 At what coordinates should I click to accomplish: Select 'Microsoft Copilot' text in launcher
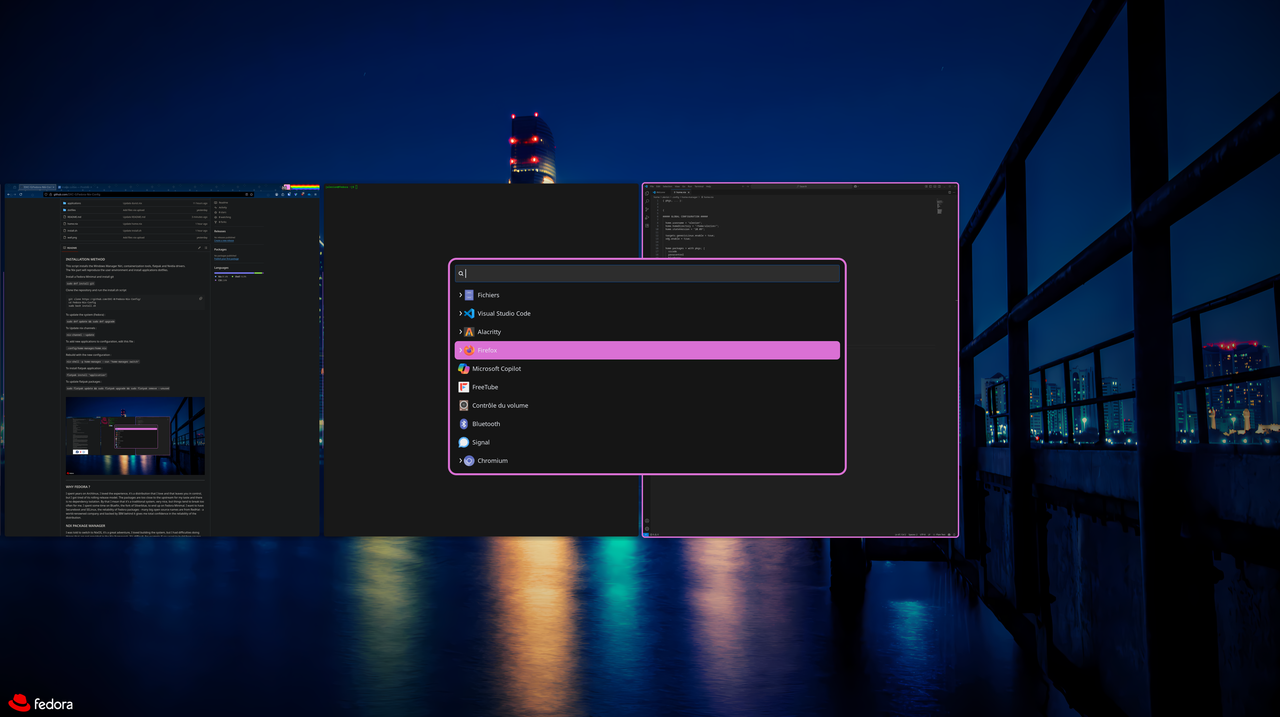coord(496,368)
